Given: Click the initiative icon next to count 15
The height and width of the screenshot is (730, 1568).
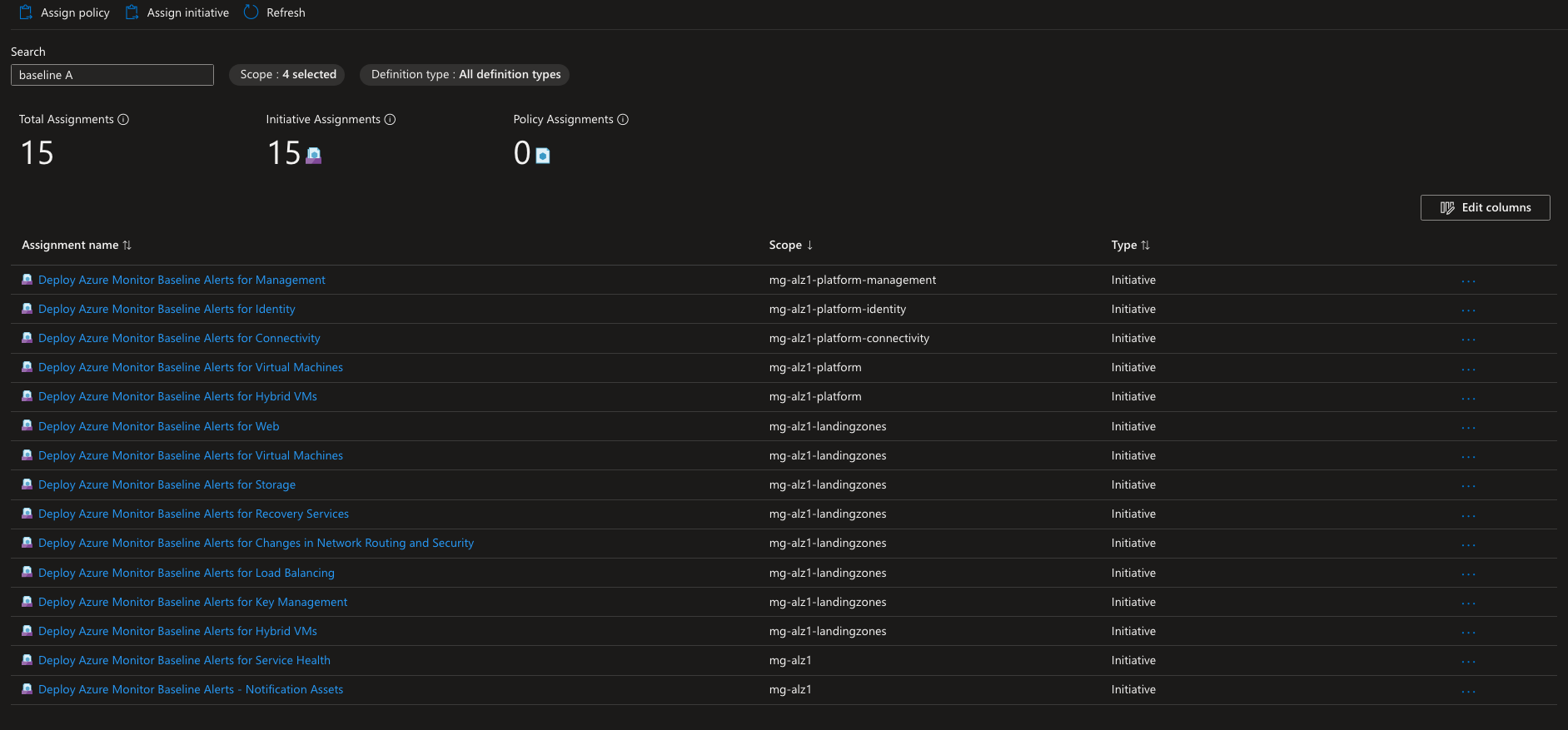Looking at the screenshot, I should (x=313, y=155).
